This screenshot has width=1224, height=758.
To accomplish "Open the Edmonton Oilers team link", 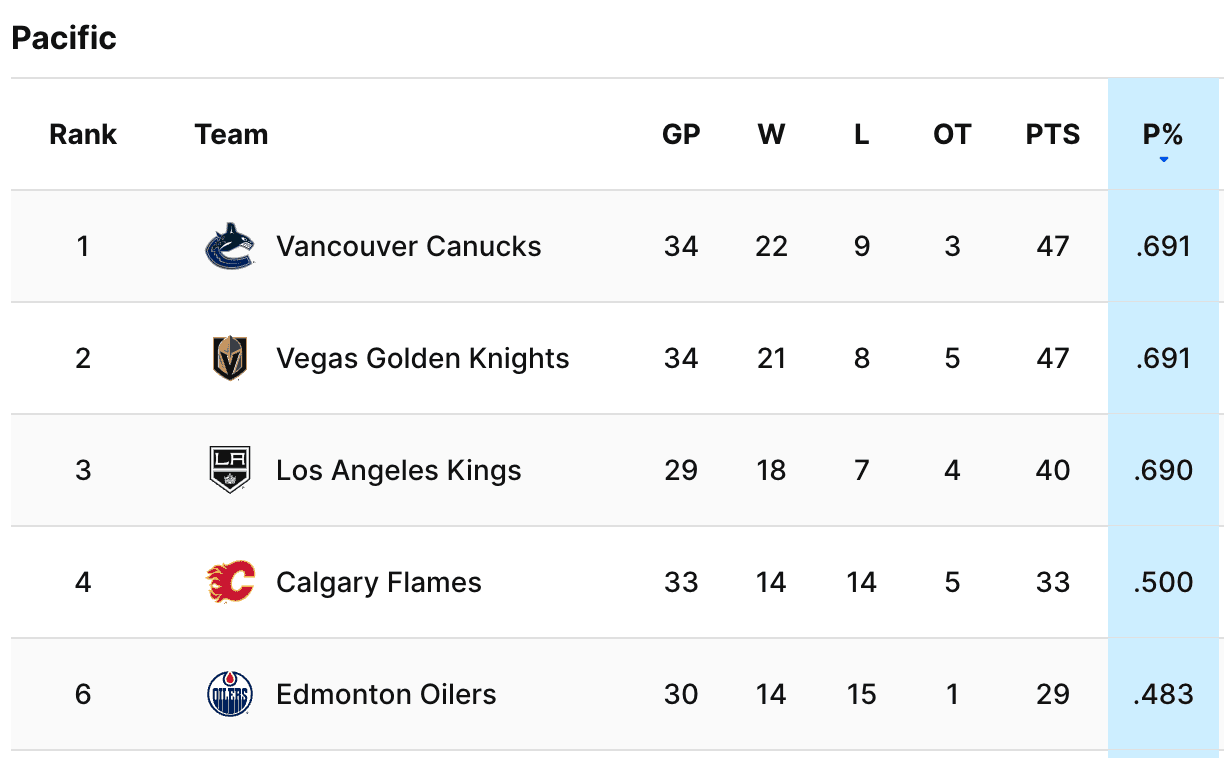I will coord(386,694).
